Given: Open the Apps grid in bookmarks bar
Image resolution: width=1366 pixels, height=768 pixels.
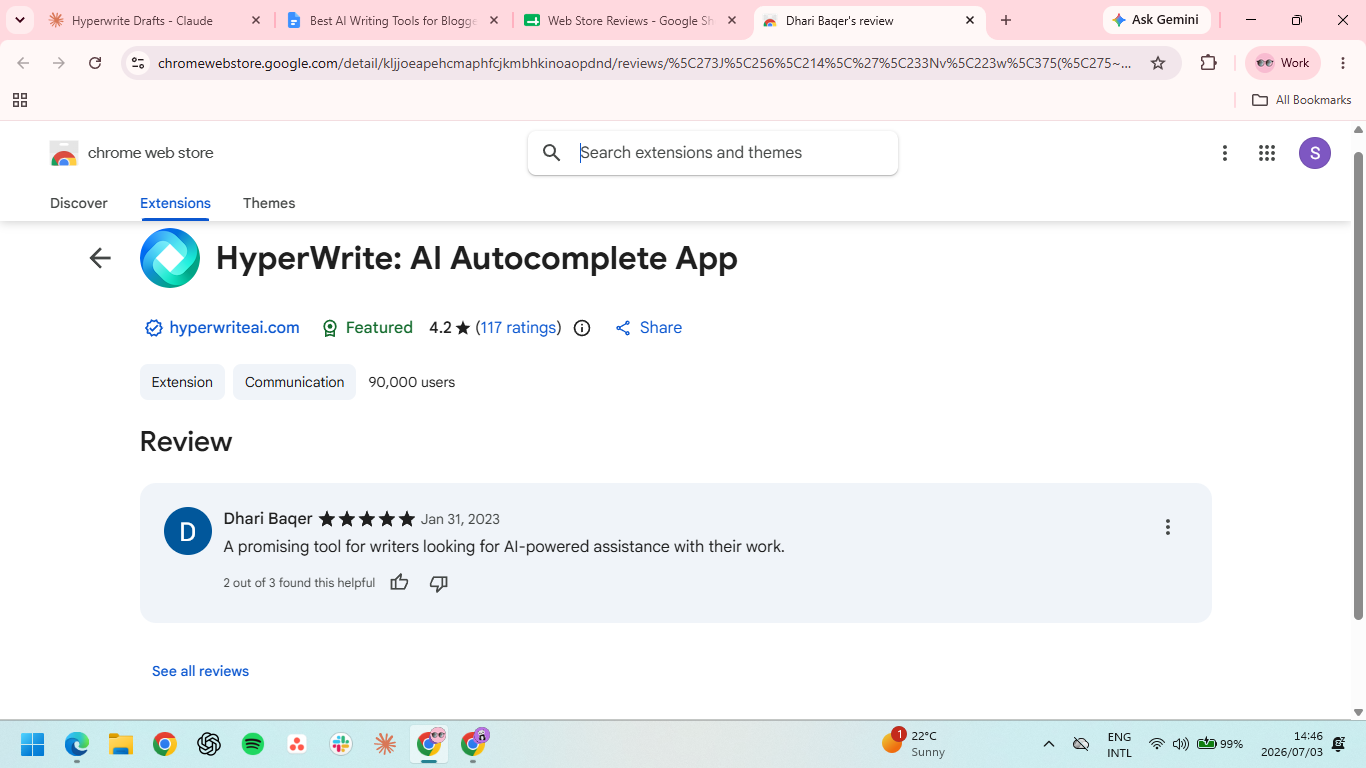Looking at the screenshot, I should click(x=20, y=100).
